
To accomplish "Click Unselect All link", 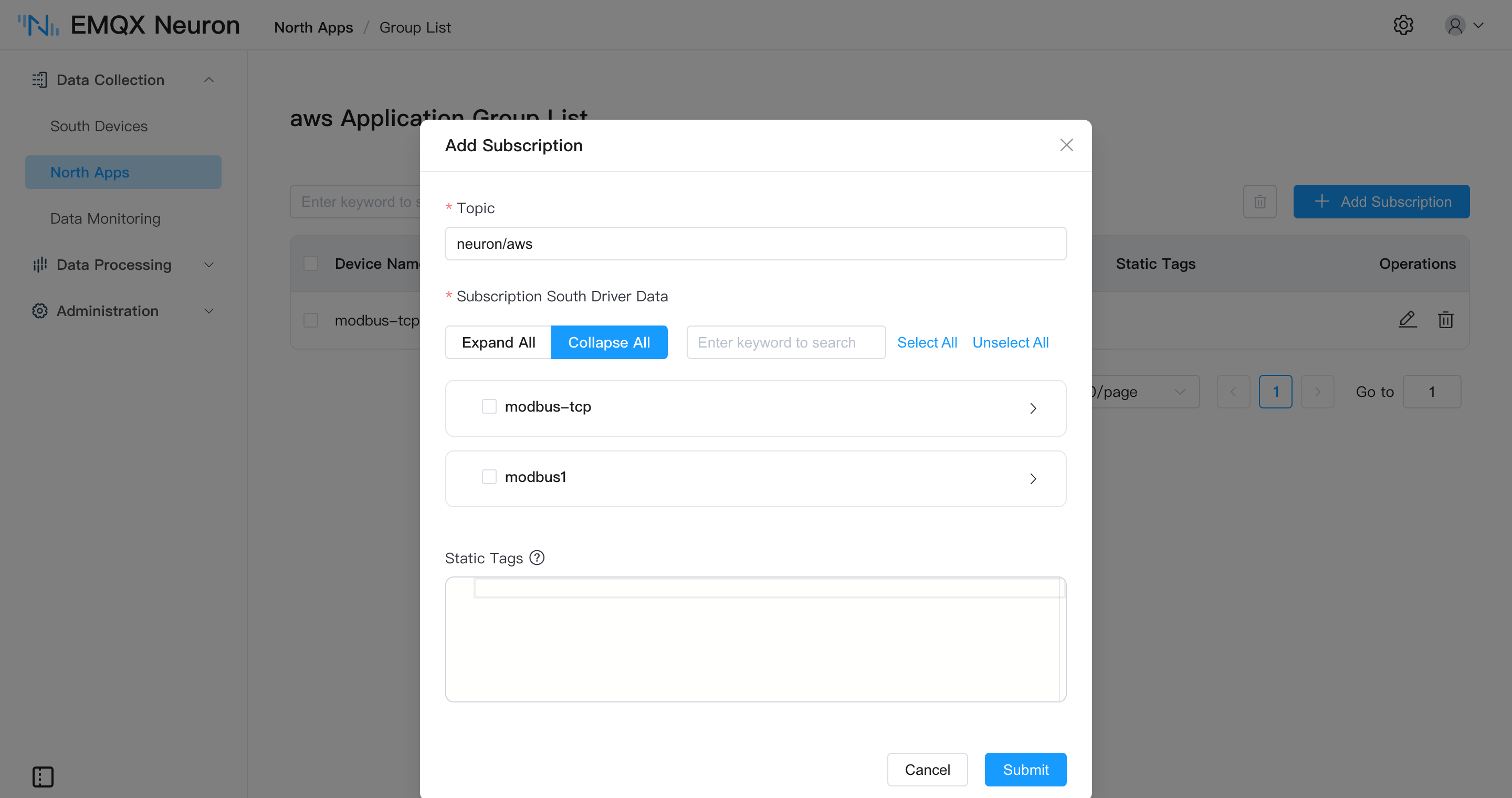I will coord(1010,342).
